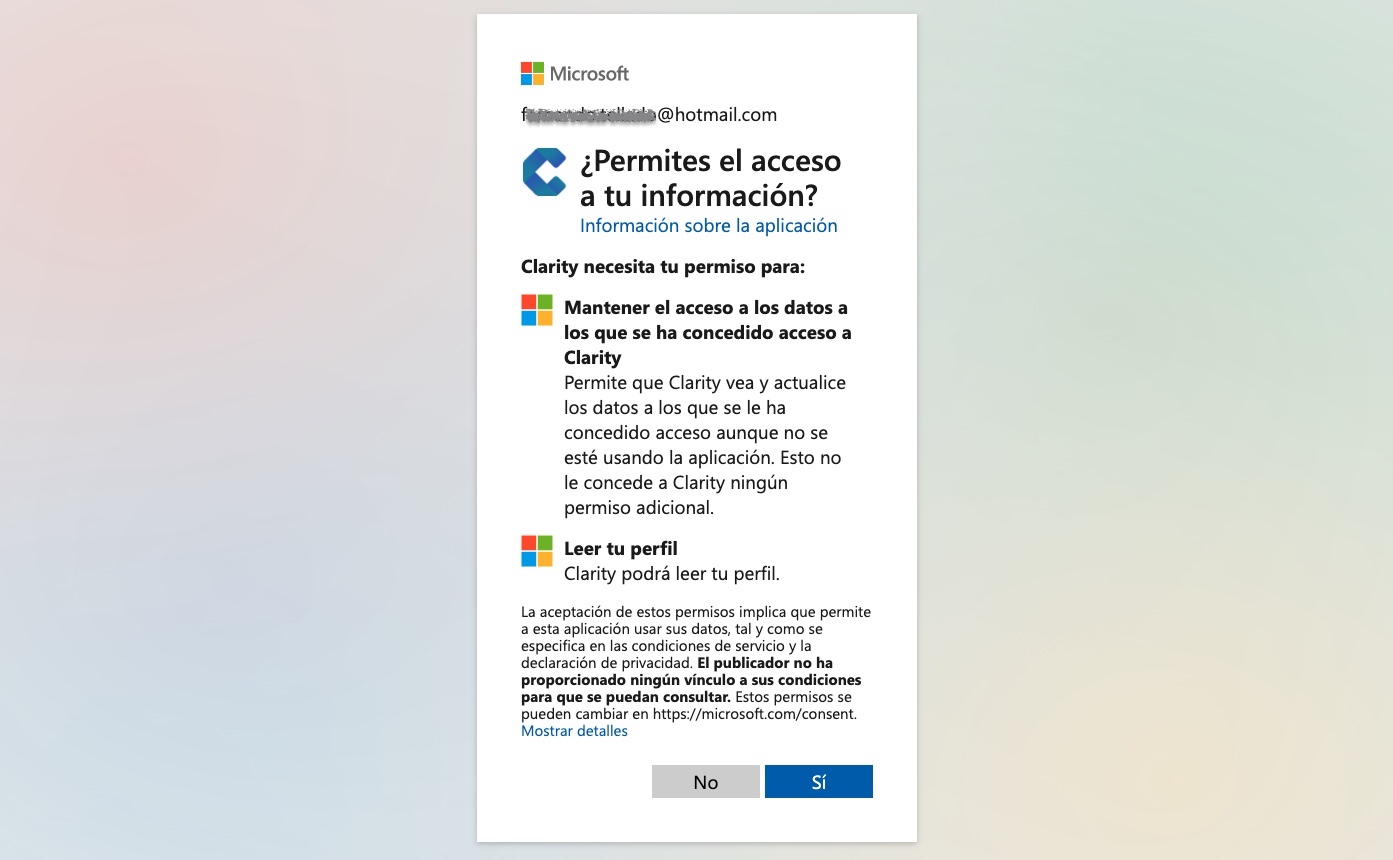Click the ¿Permites el acceso a tu información? heading
The height and width of the screenshot is (860, 1393).
click(x=711, y=177)
